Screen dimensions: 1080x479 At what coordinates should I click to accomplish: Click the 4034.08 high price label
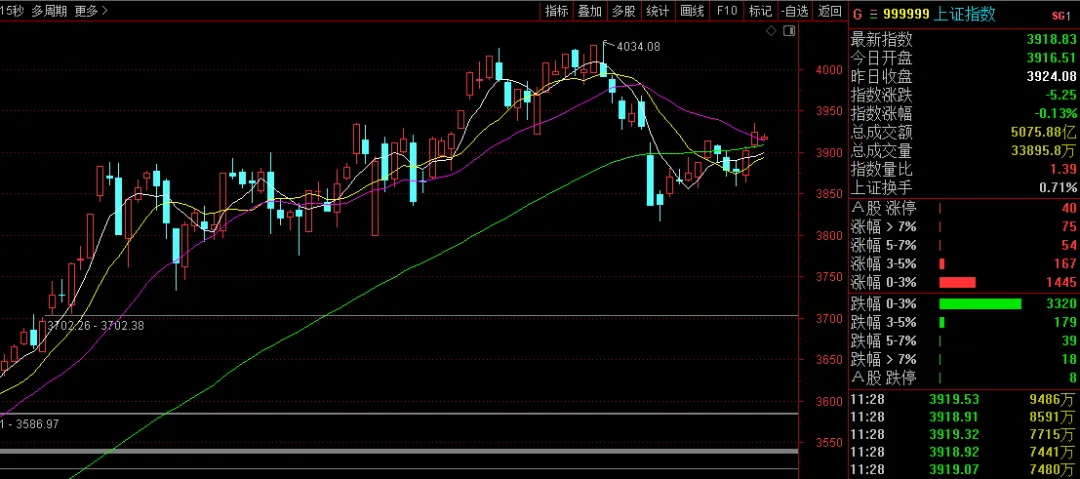pos(638,47)
